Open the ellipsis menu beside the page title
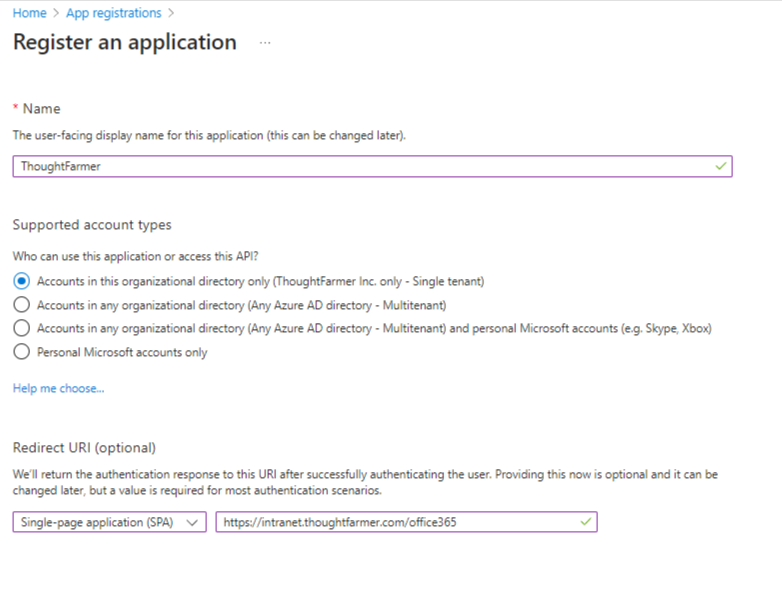Image resolution: width=782 pixels, height=605 pixels. [265, 43]
